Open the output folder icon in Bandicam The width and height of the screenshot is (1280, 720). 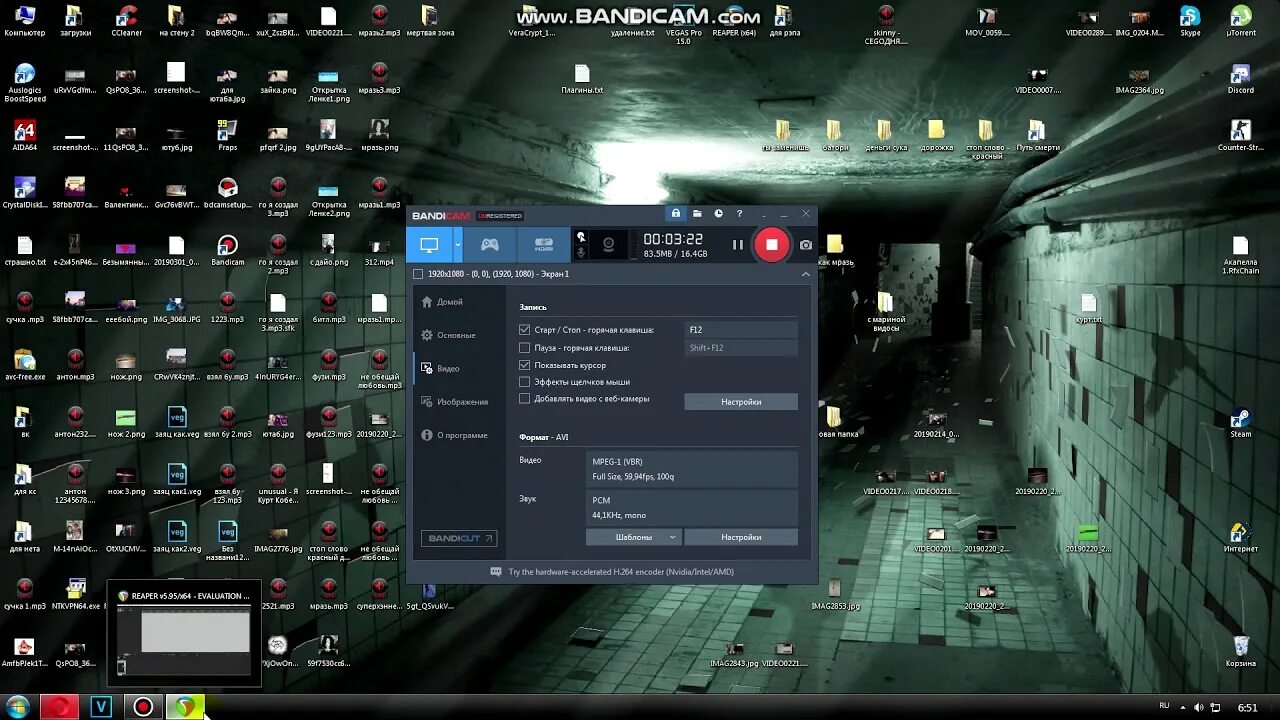point(699,213)
